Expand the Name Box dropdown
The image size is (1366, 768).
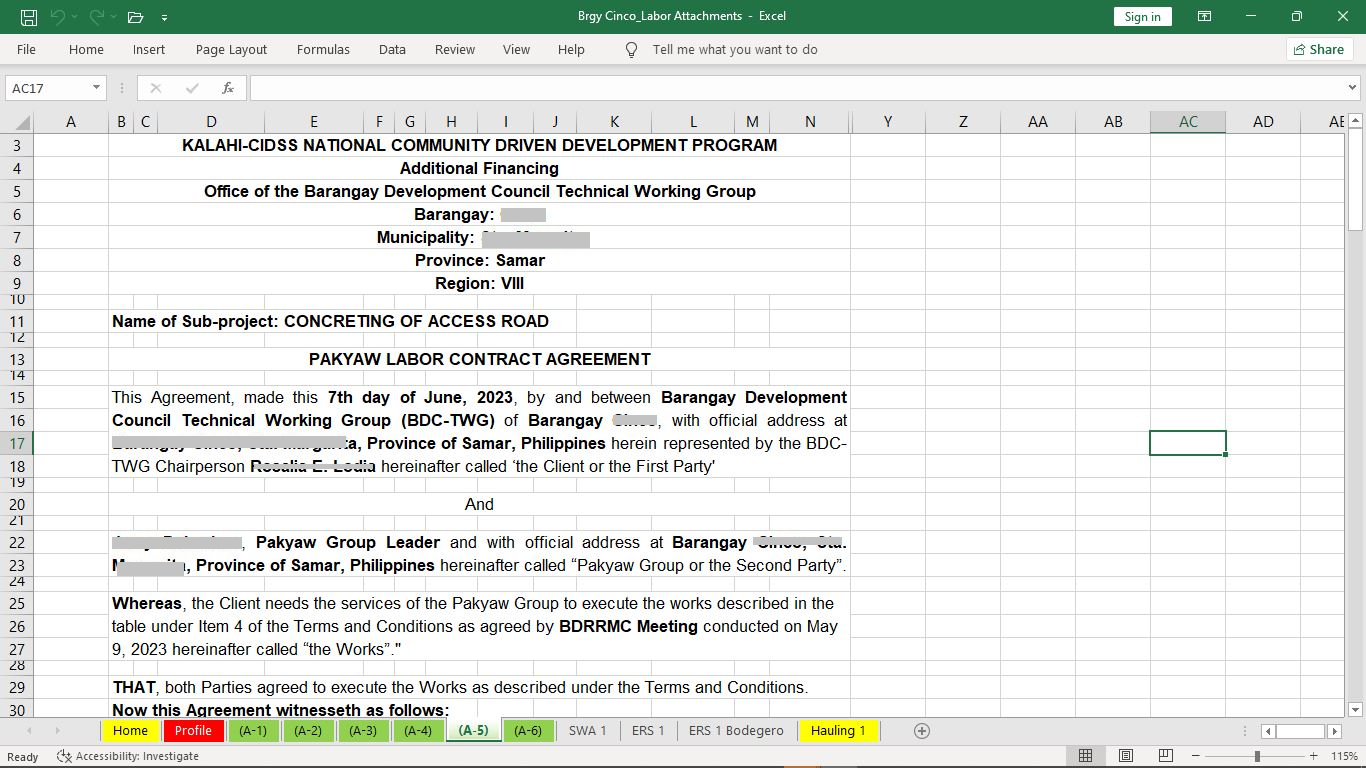[x=97, y=88]
